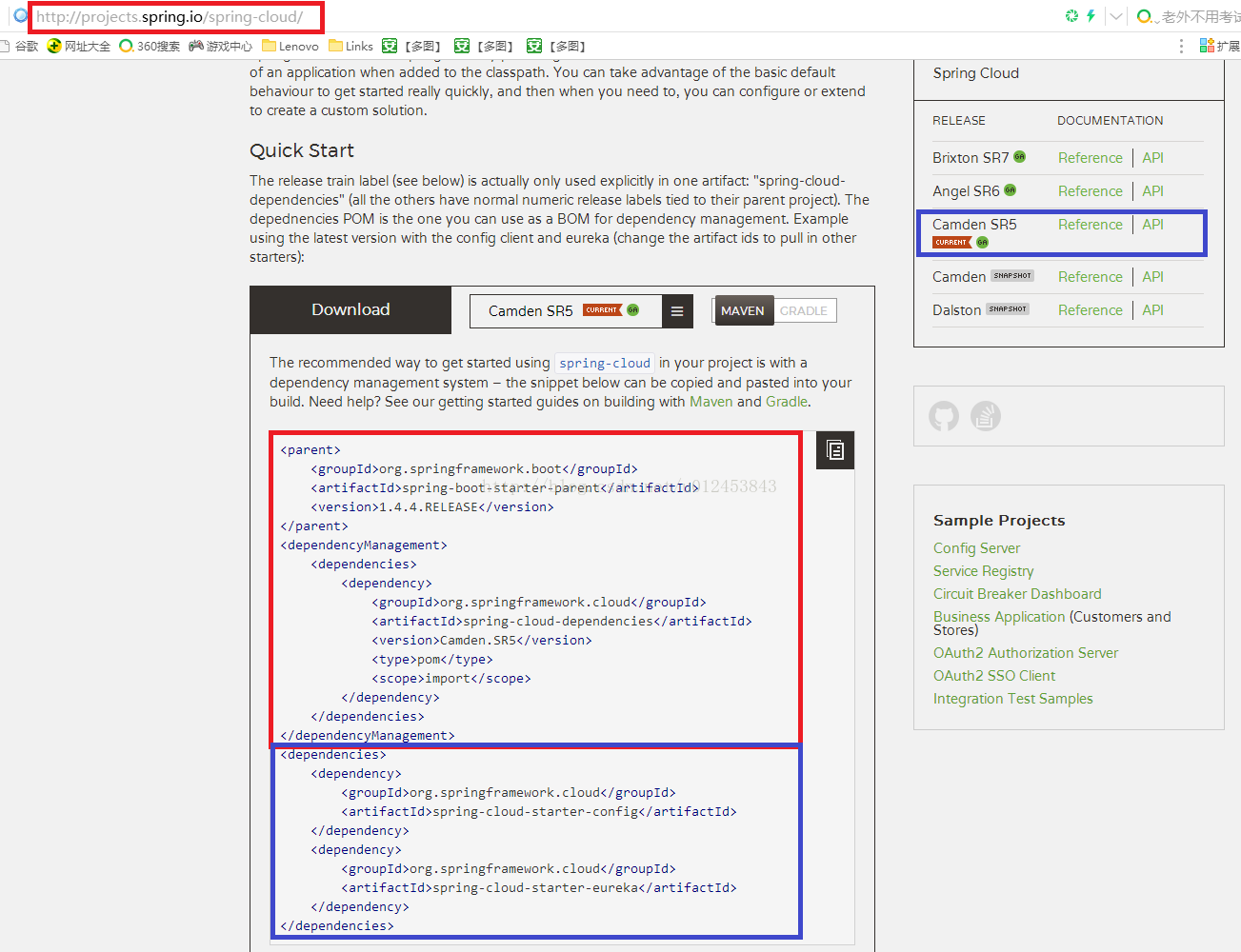Click the second 多图 bookmark

484,46
